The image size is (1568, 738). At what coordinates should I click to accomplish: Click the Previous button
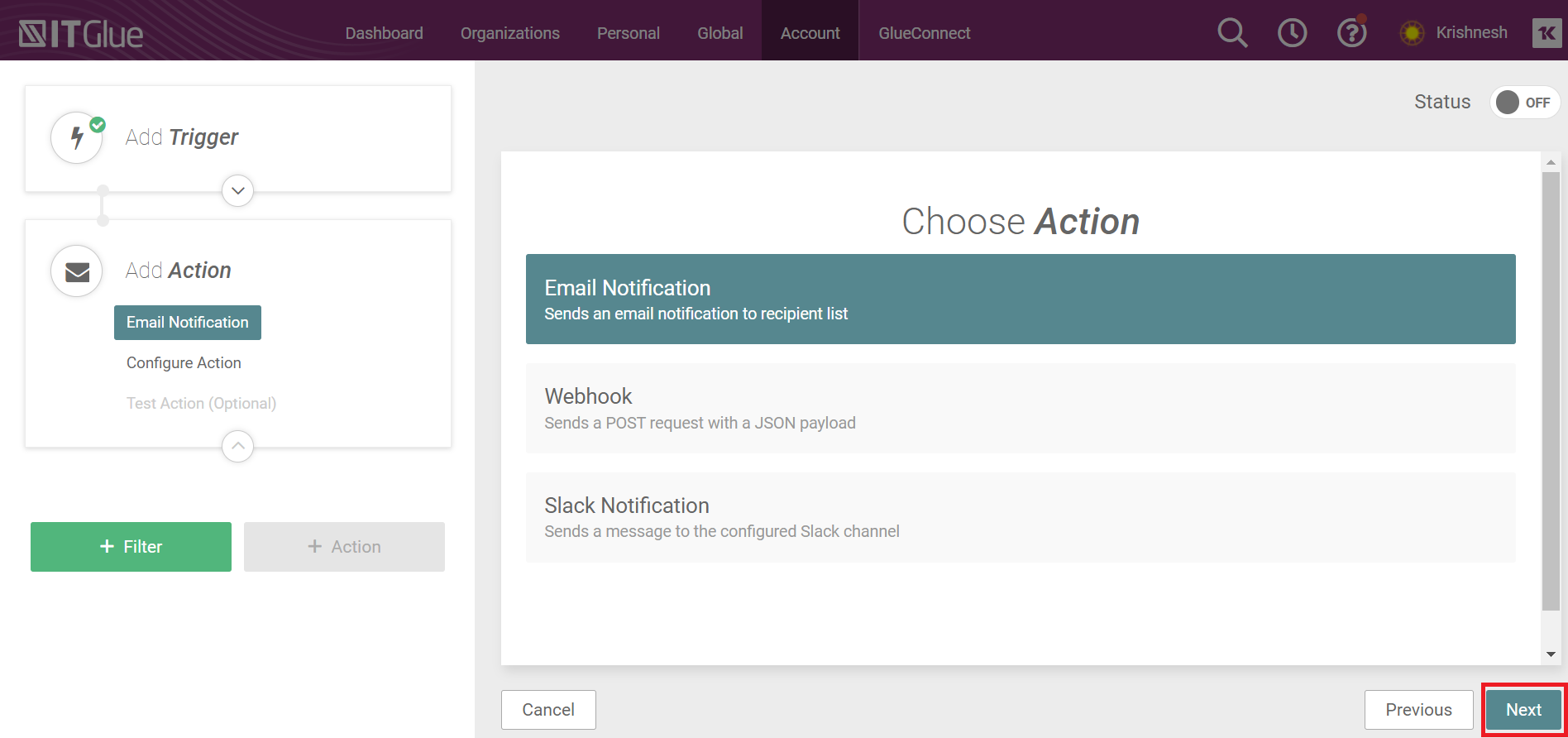point(1418,710)
